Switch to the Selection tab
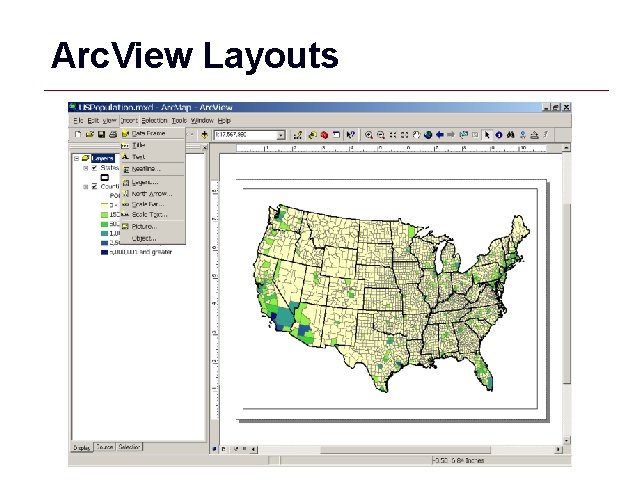Image resolution: width=640 pixels, height=480 pixels. 129,447
